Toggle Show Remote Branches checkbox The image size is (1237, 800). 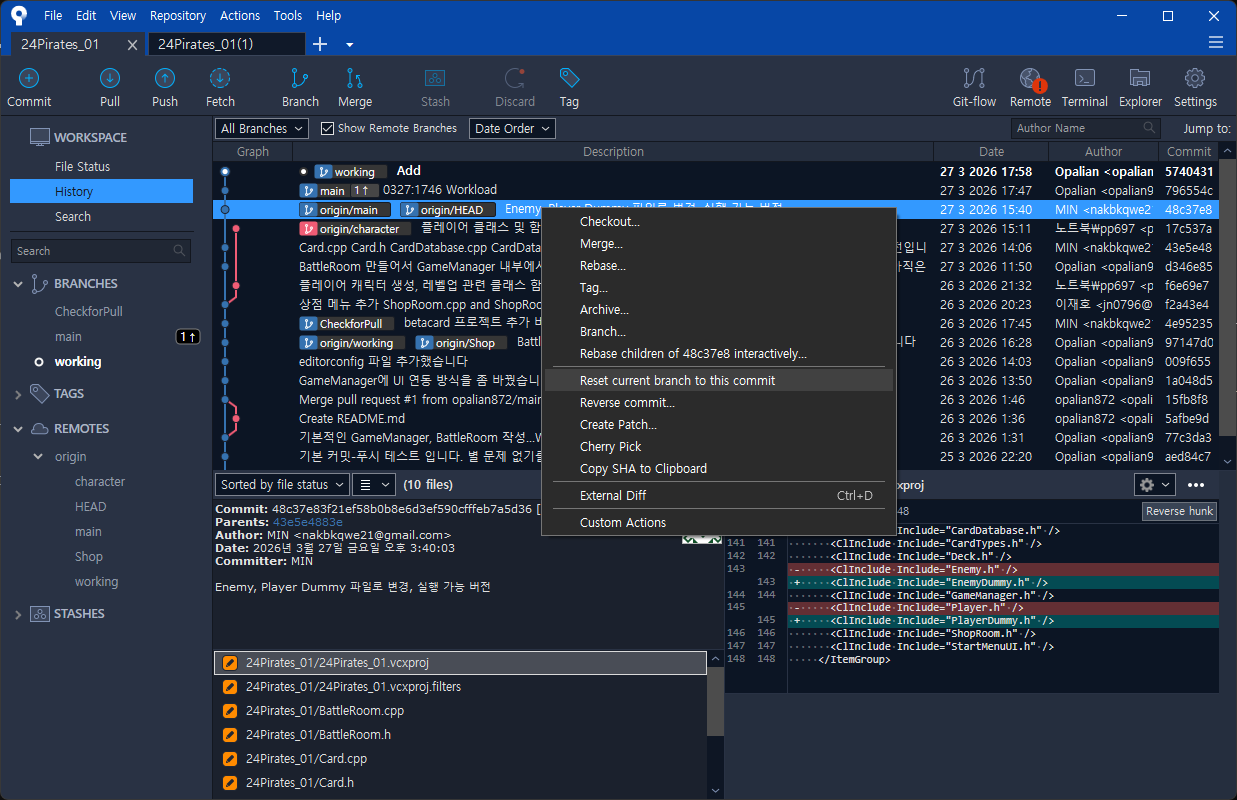point(327,128)
